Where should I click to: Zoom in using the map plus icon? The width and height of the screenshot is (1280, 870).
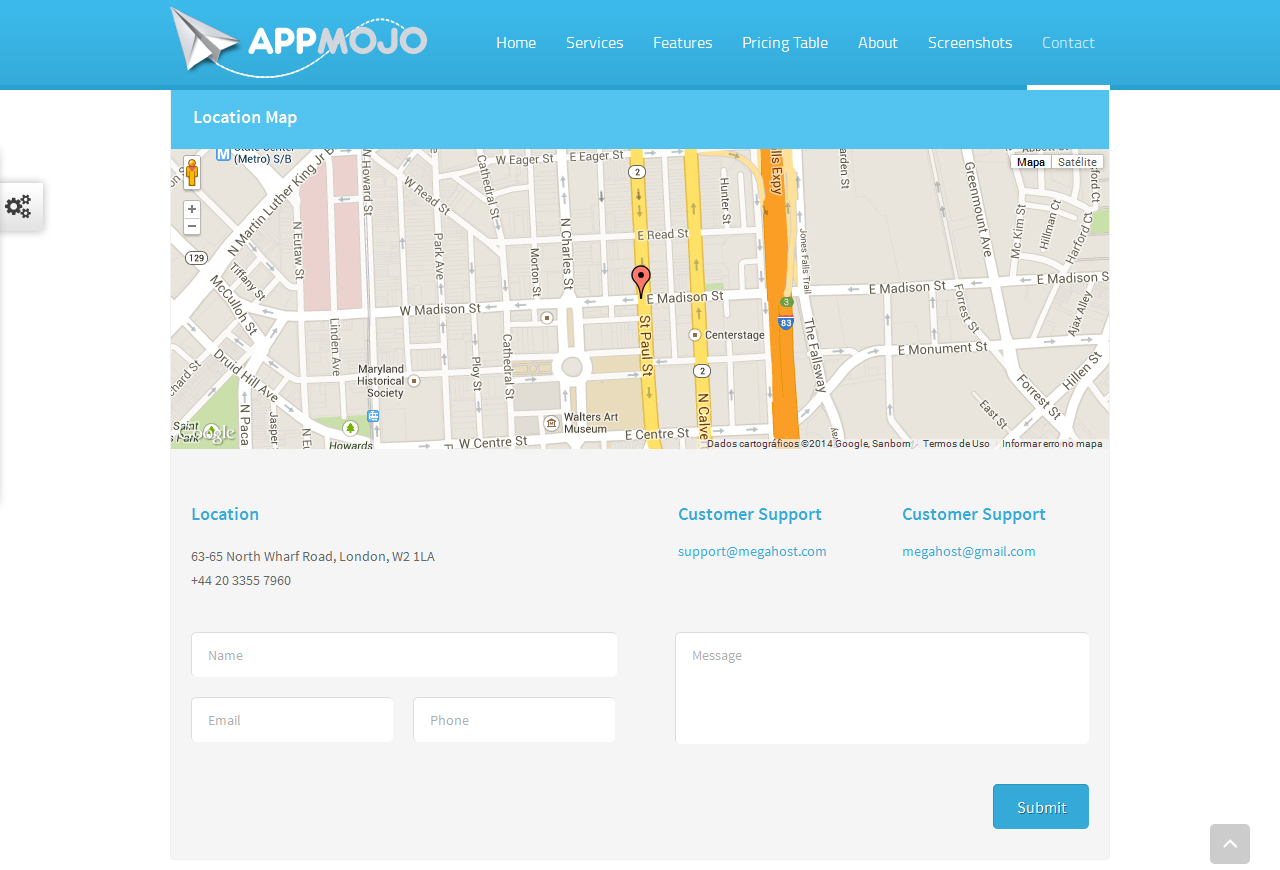click(x=190, y=208)
